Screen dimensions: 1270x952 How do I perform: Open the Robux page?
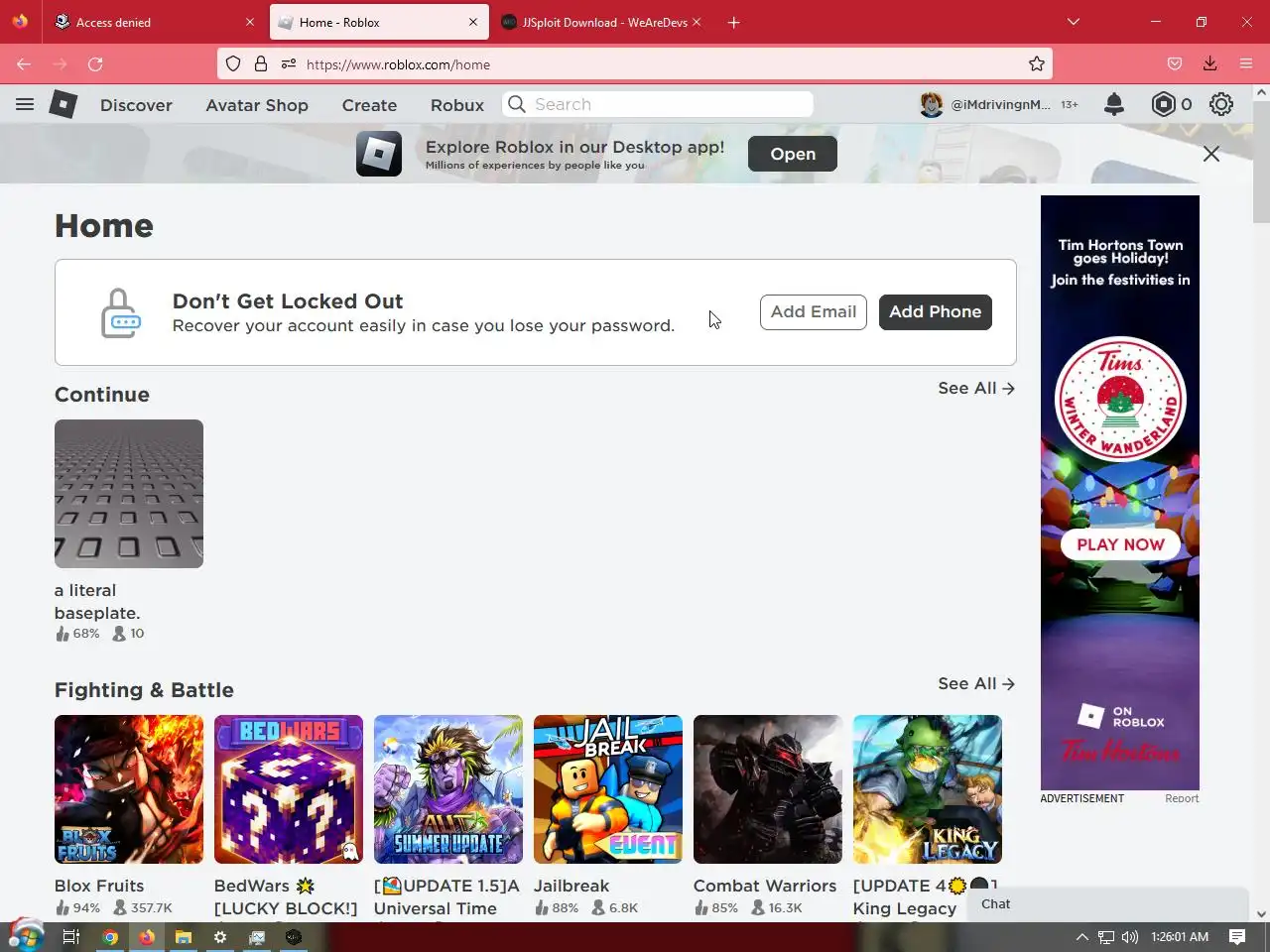click(457, 105)
